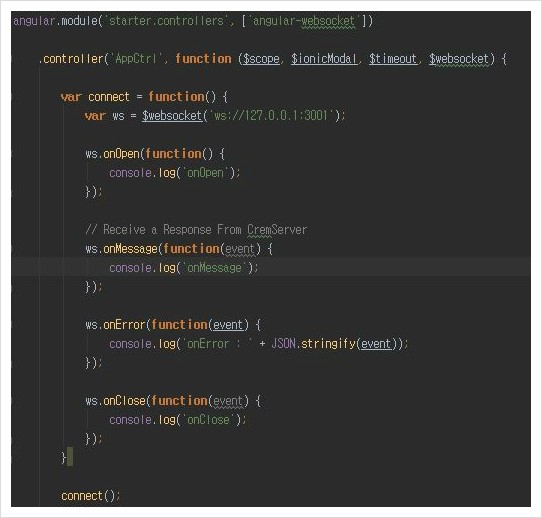Click the "stringify" method name
The image size is (542, 518).
point(328,344)
